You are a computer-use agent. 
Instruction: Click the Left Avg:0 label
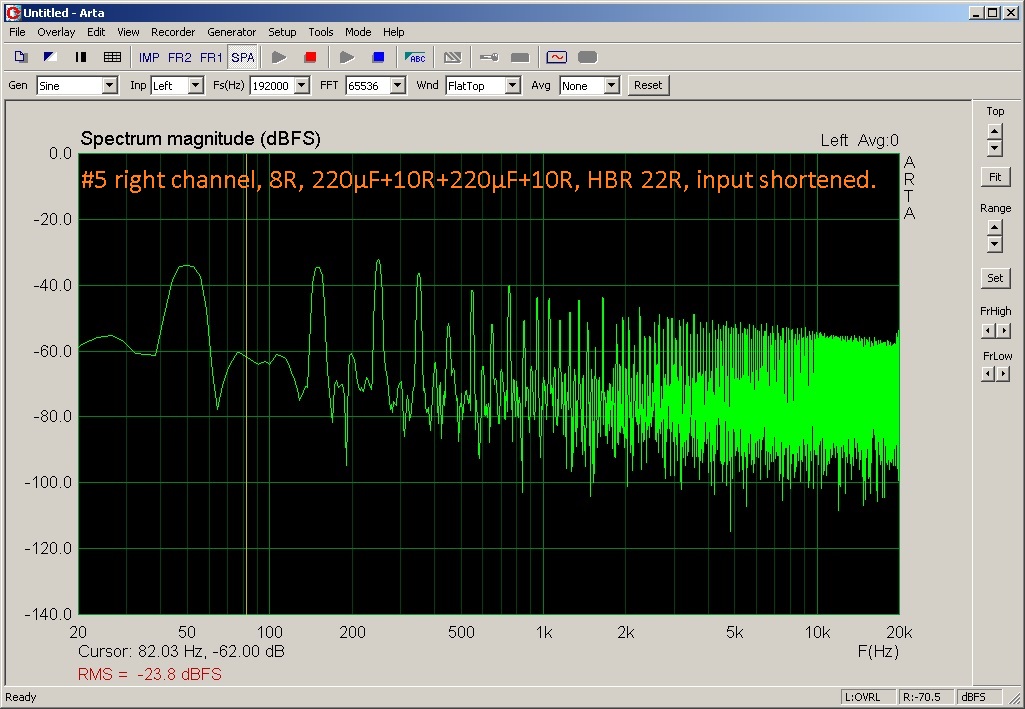tap(860, 140)
